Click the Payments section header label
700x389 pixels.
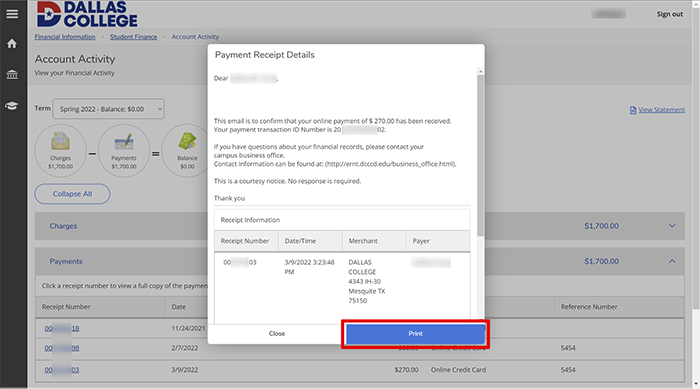pyautogui.click(x=66, y=261)
